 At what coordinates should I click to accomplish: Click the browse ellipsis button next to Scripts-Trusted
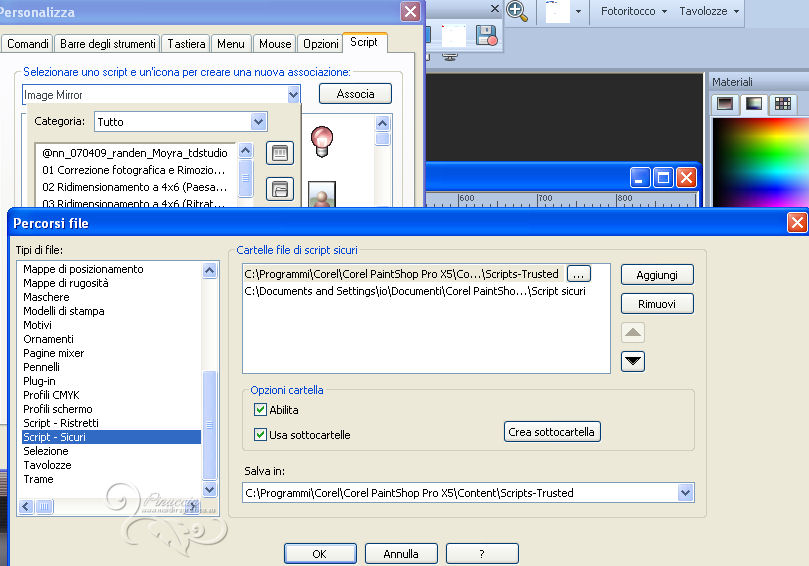[x=578, y=274]
